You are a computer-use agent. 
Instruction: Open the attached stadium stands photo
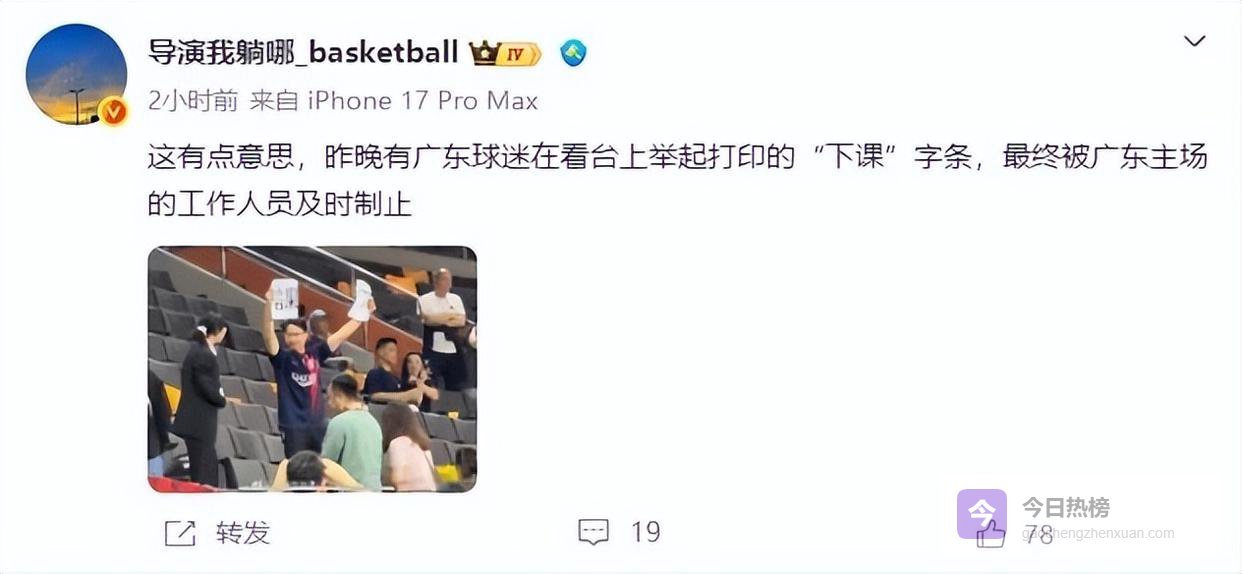[x=312, y=369]
